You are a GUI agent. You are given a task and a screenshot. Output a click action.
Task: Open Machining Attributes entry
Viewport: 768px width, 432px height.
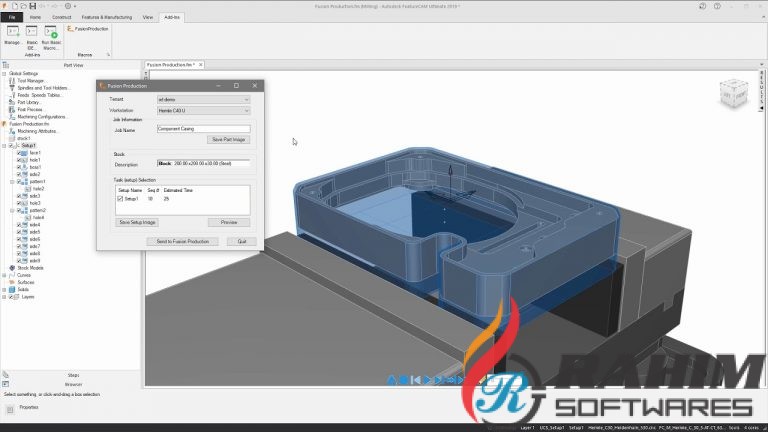[x=37, y=131]
